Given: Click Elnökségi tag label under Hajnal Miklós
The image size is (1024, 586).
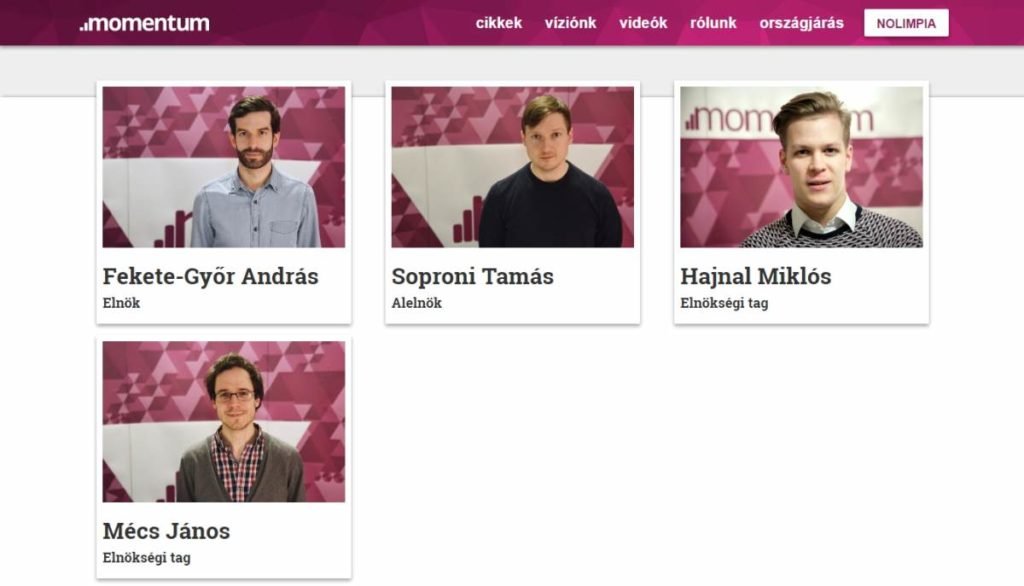Looking at the screenshot, I should (x=724, y=304).
